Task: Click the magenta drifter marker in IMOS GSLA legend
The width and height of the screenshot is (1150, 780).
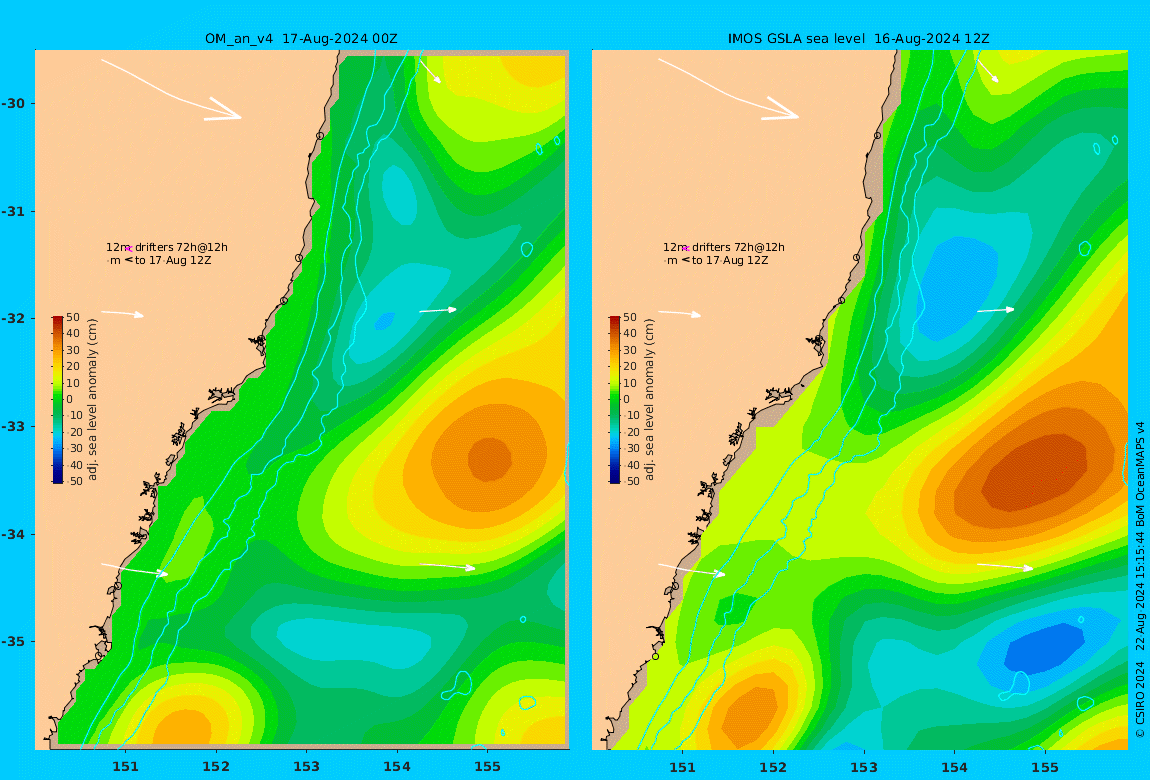Action: coord(686,249)
